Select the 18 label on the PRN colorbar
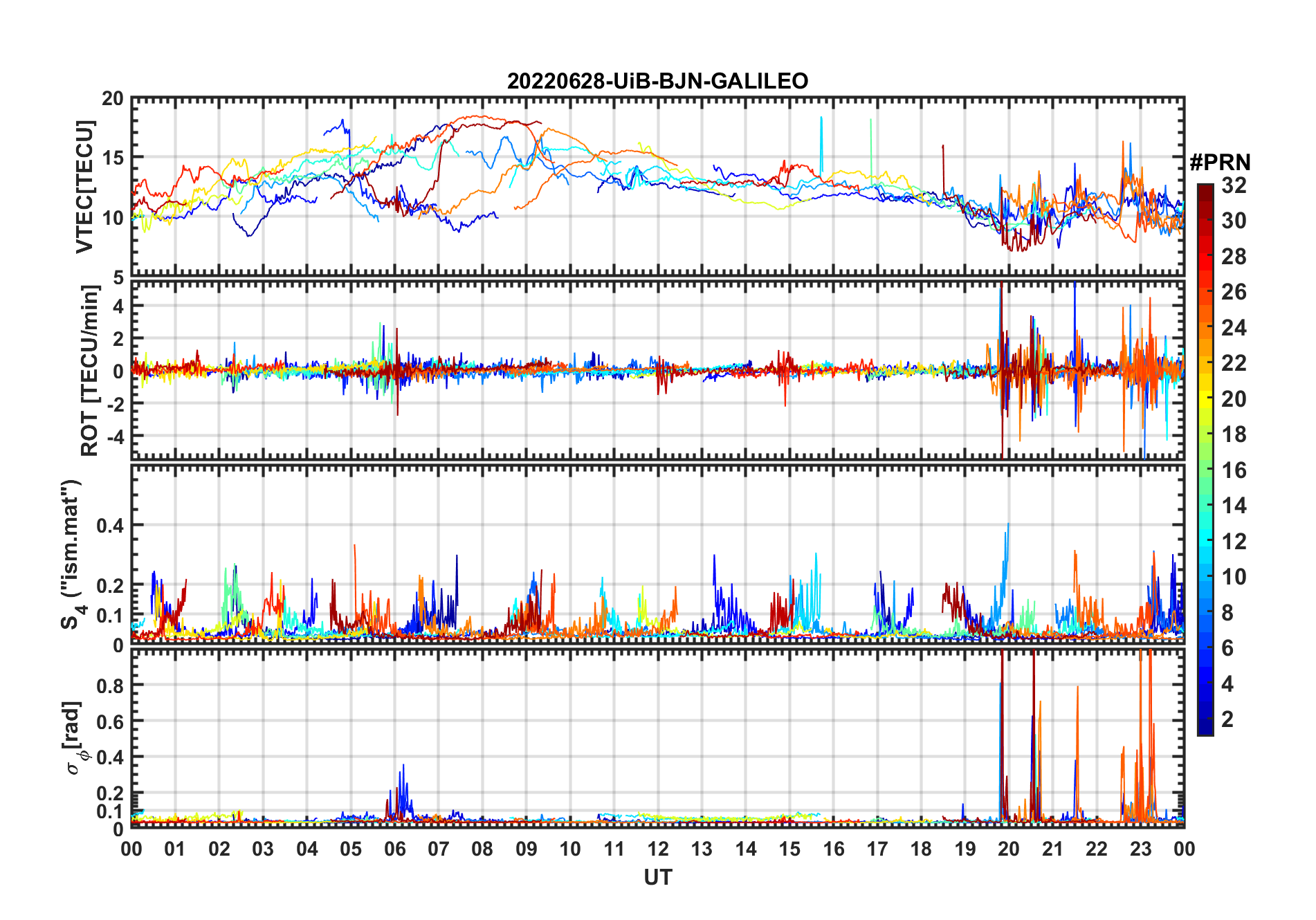Image resolution: width=1316 pixels, height=920 pixels. 1234,434
